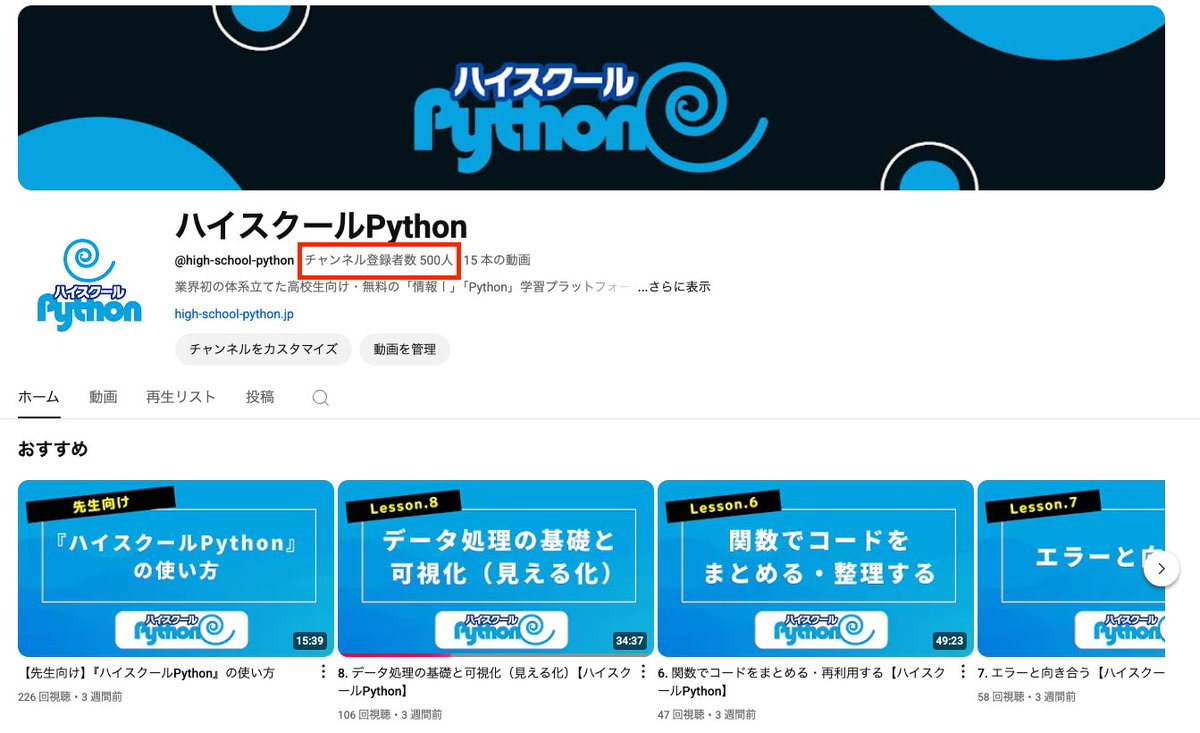Open options menu for Lesson 6 関数 video

point(963,672)
